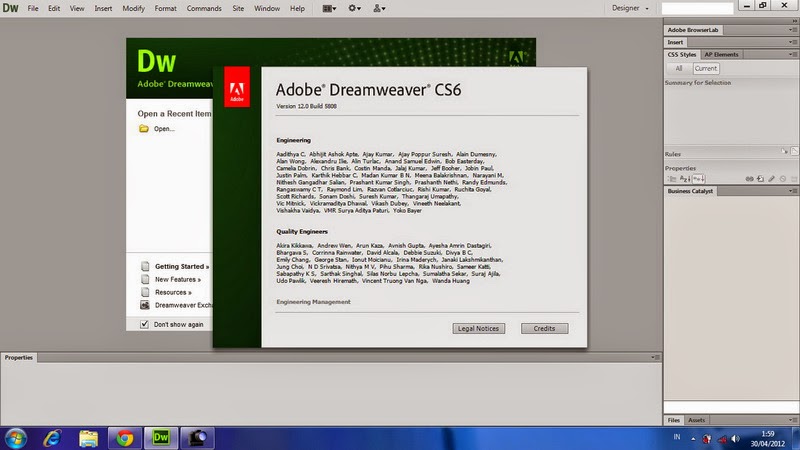Open the Files panel options menu
The image size is (800, 450).
[793, 420]
